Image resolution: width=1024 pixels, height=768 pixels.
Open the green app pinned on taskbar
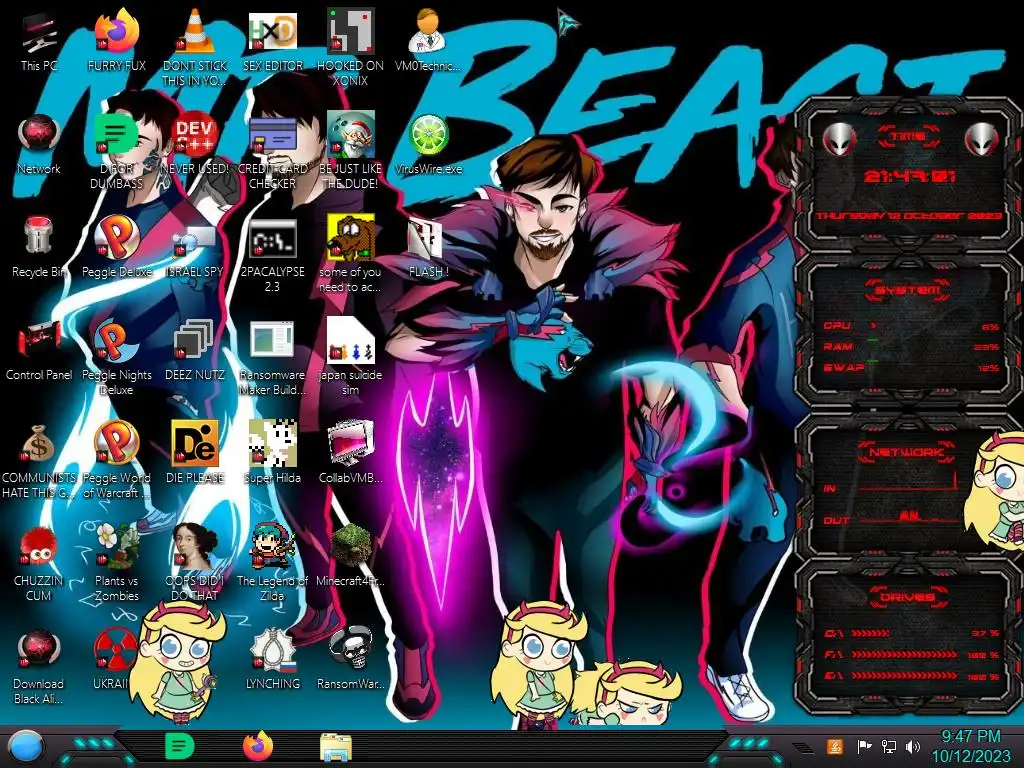pyautogui.click(x=179, y=746)
